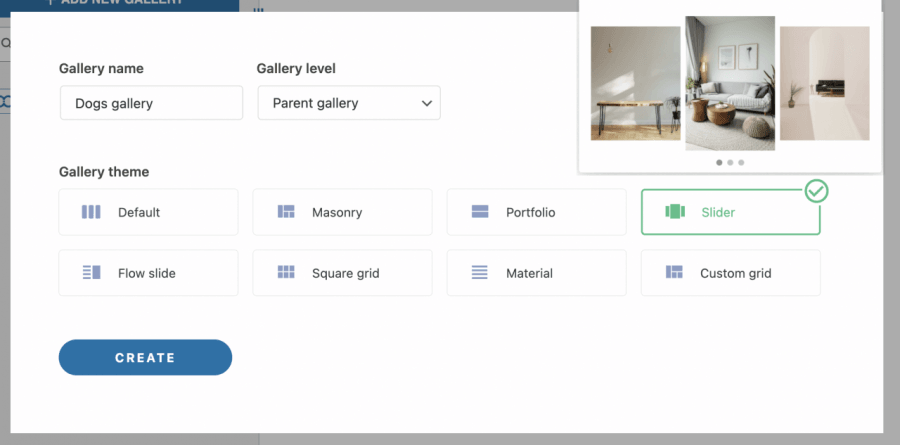The height and width of the screenshot is (445, 900).
Task: Click the center living room sofa image
Action: (730, 83)
